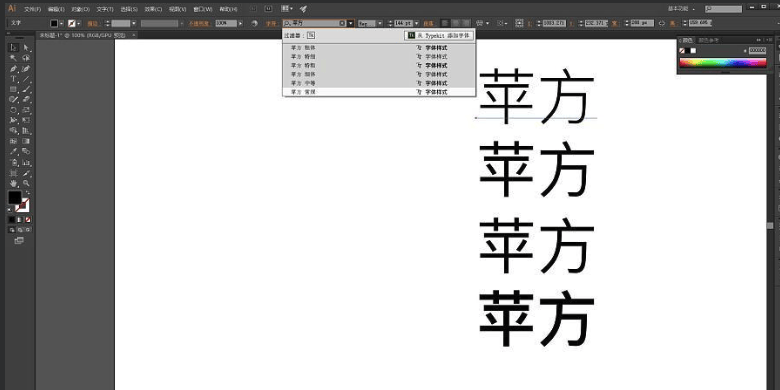The height and width of the screenshot is (390, 780).
Task: Open the 144 pt font size dropdown
Action: pyautogui.click(x=416, y=23)
